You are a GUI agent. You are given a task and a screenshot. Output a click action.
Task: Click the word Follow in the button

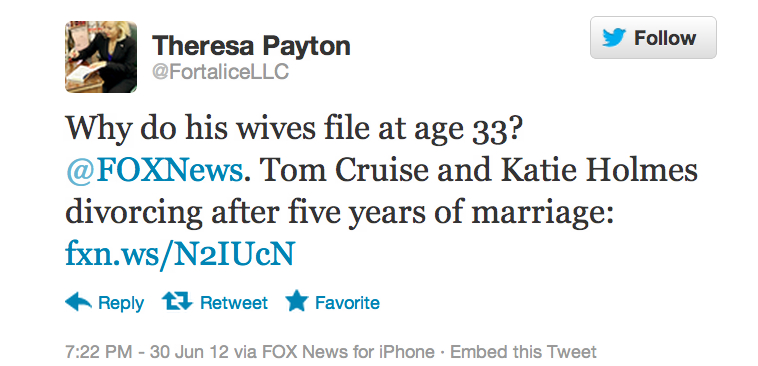click(x=665, y=38)
